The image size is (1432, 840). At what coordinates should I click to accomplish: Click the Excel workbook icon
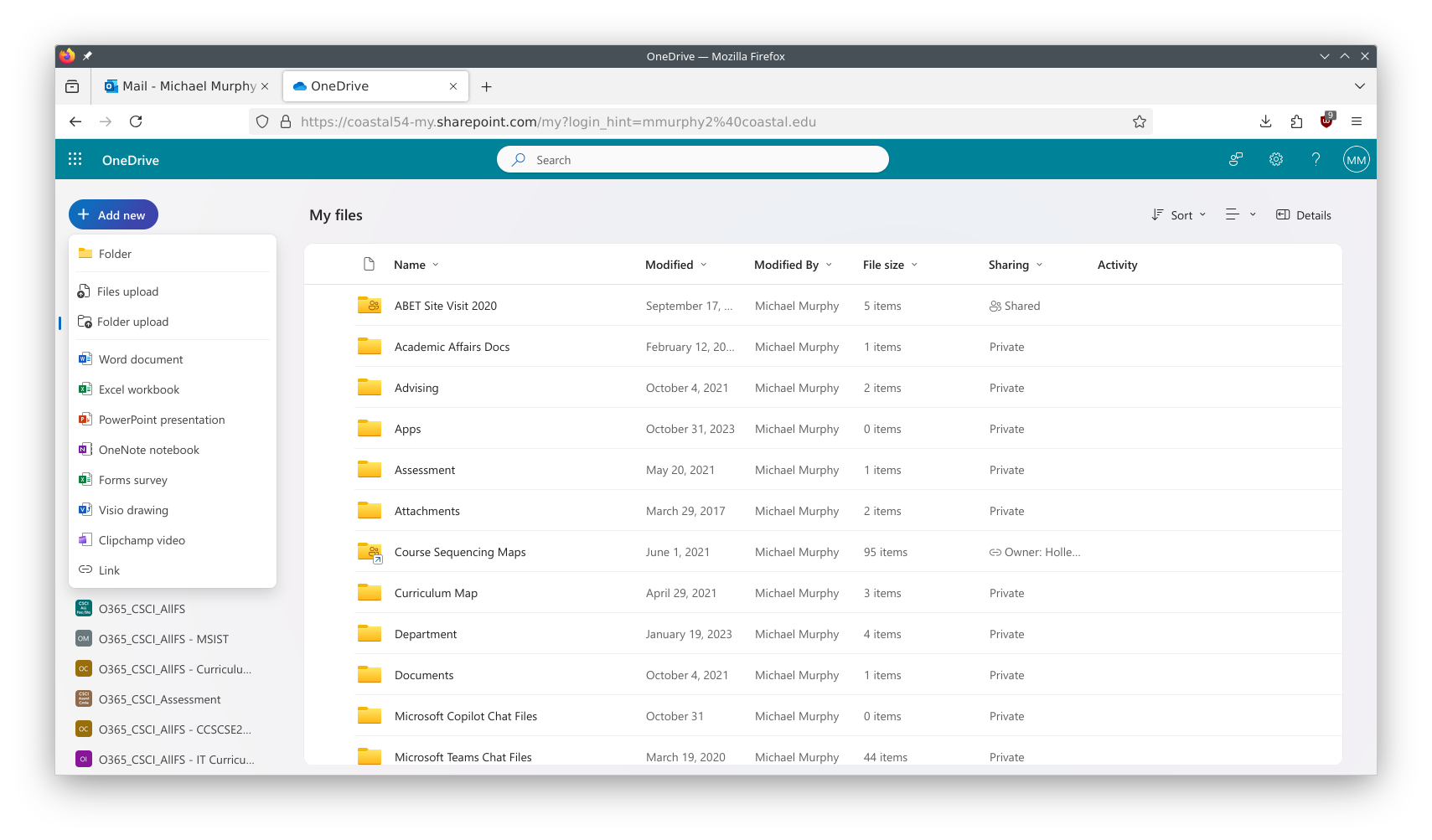85,389
